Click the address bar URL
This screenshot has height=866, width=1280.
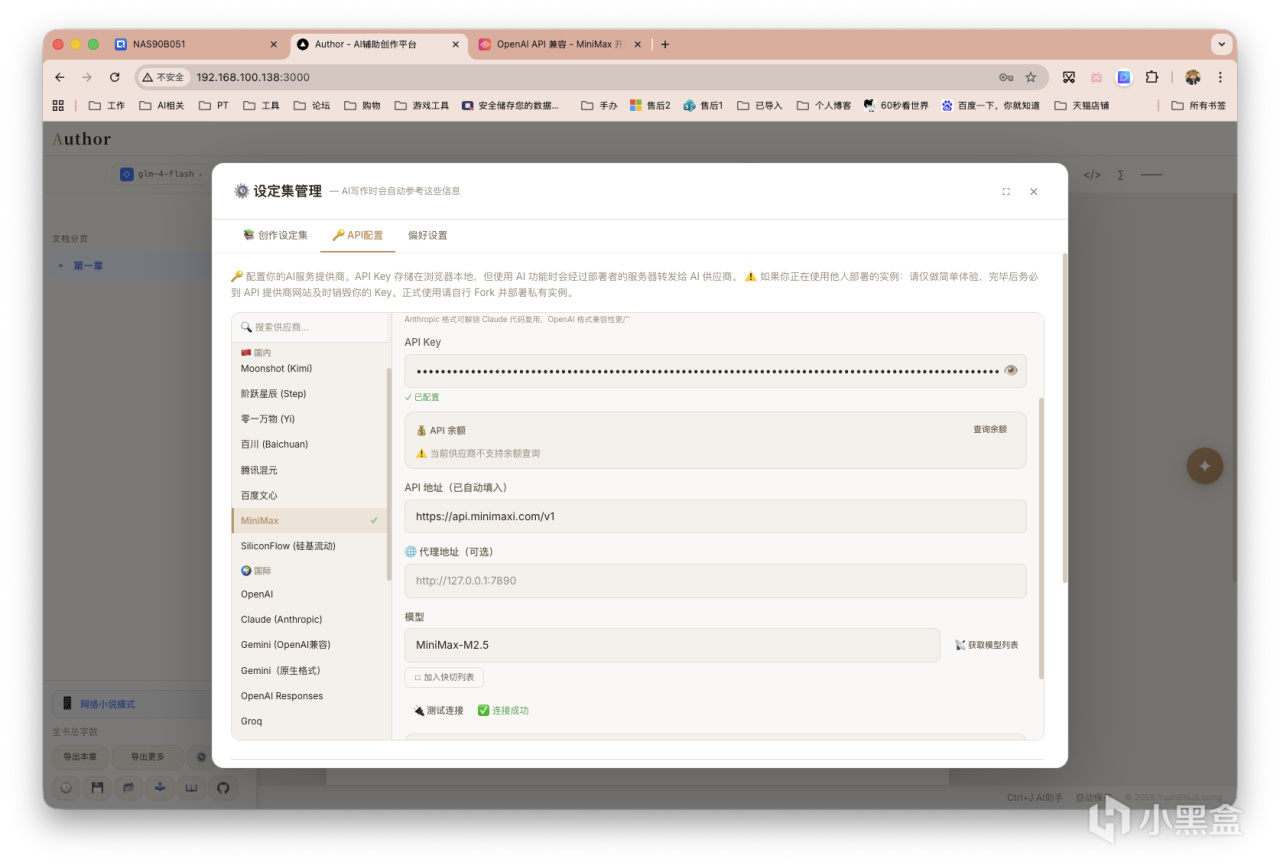tap(253, 77)
